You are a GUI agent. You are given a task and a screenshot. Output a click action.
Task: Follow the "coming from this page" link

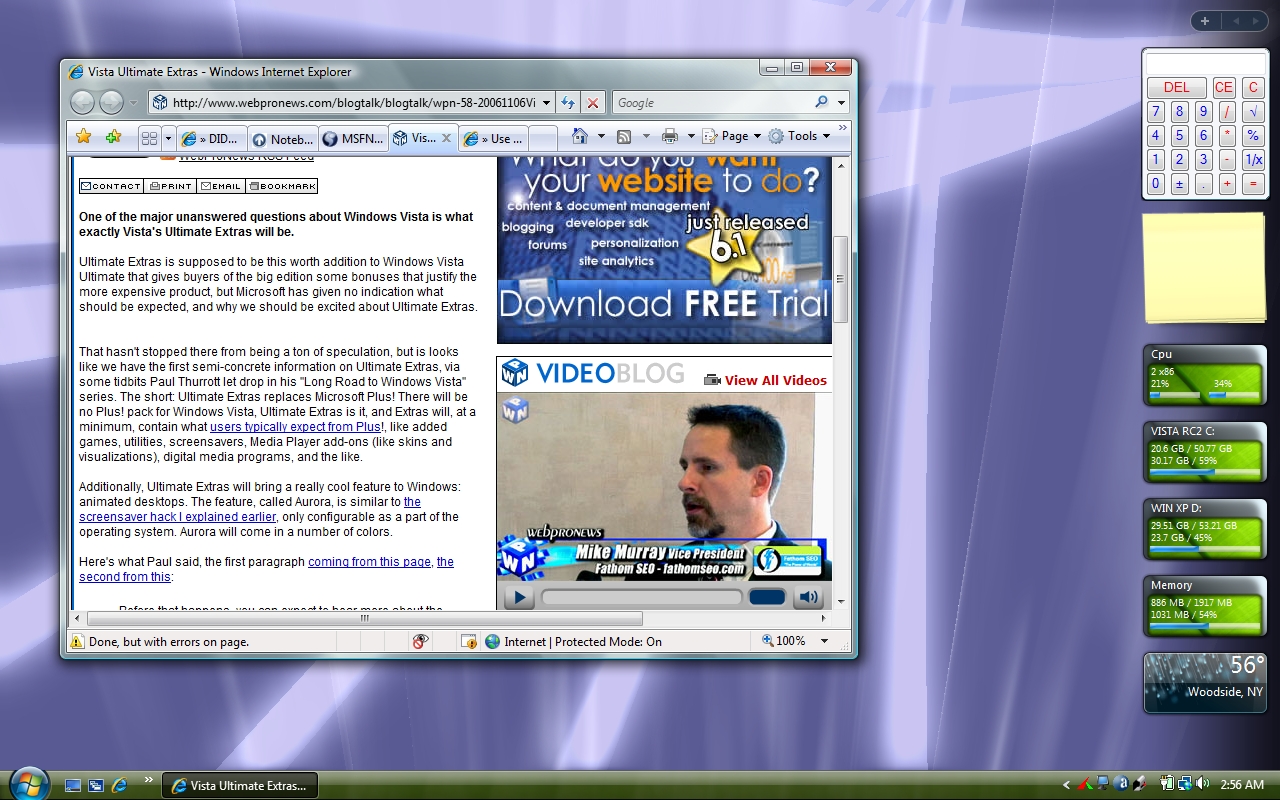click(369, 562)
